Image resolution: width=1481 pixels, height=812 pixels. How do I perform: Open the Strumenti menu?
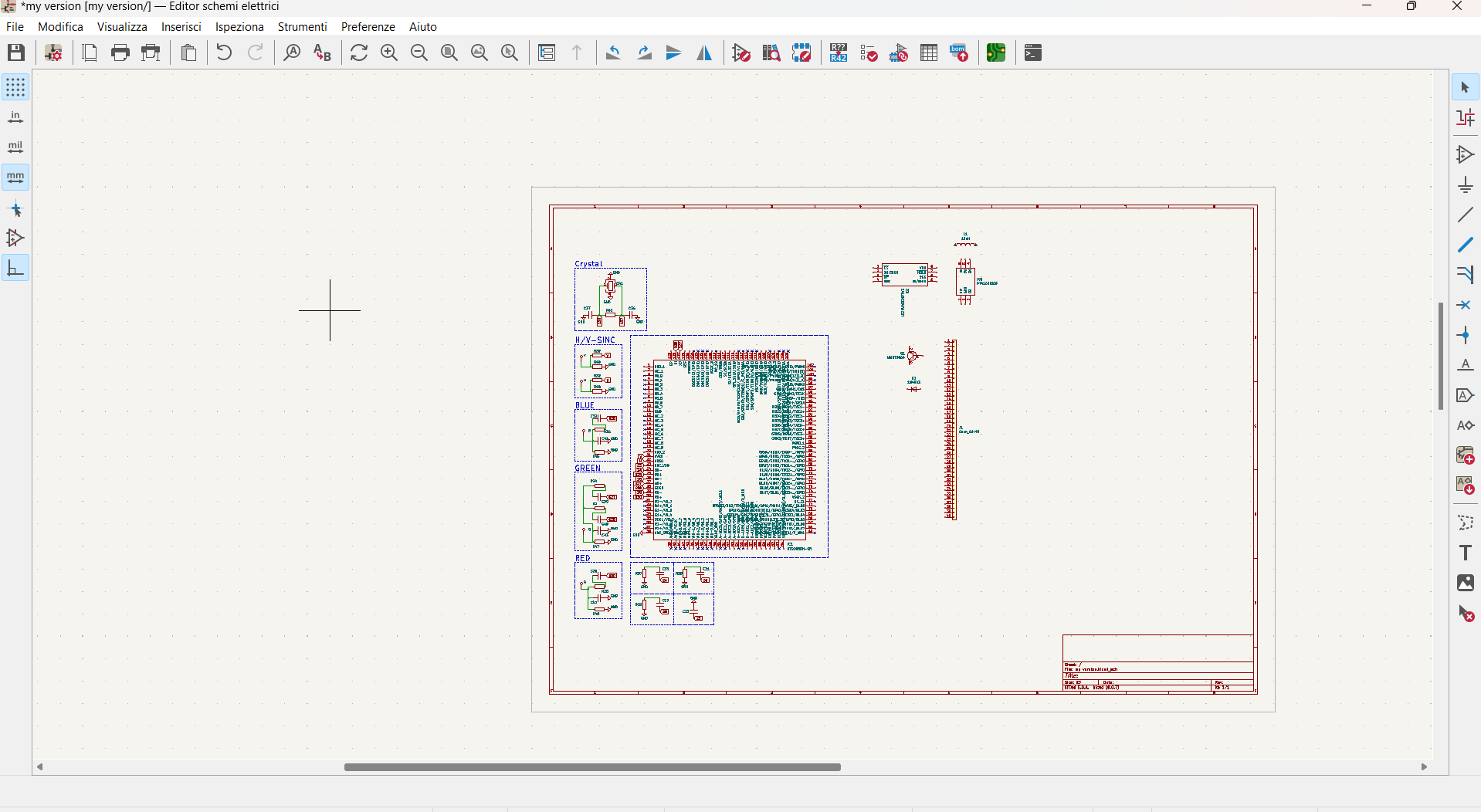coord(302,27)
